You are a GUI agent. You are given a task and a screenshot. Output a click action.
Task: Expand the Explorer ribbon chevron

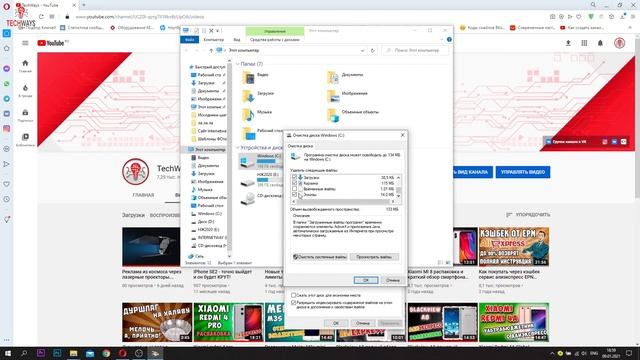pos(442,40)
